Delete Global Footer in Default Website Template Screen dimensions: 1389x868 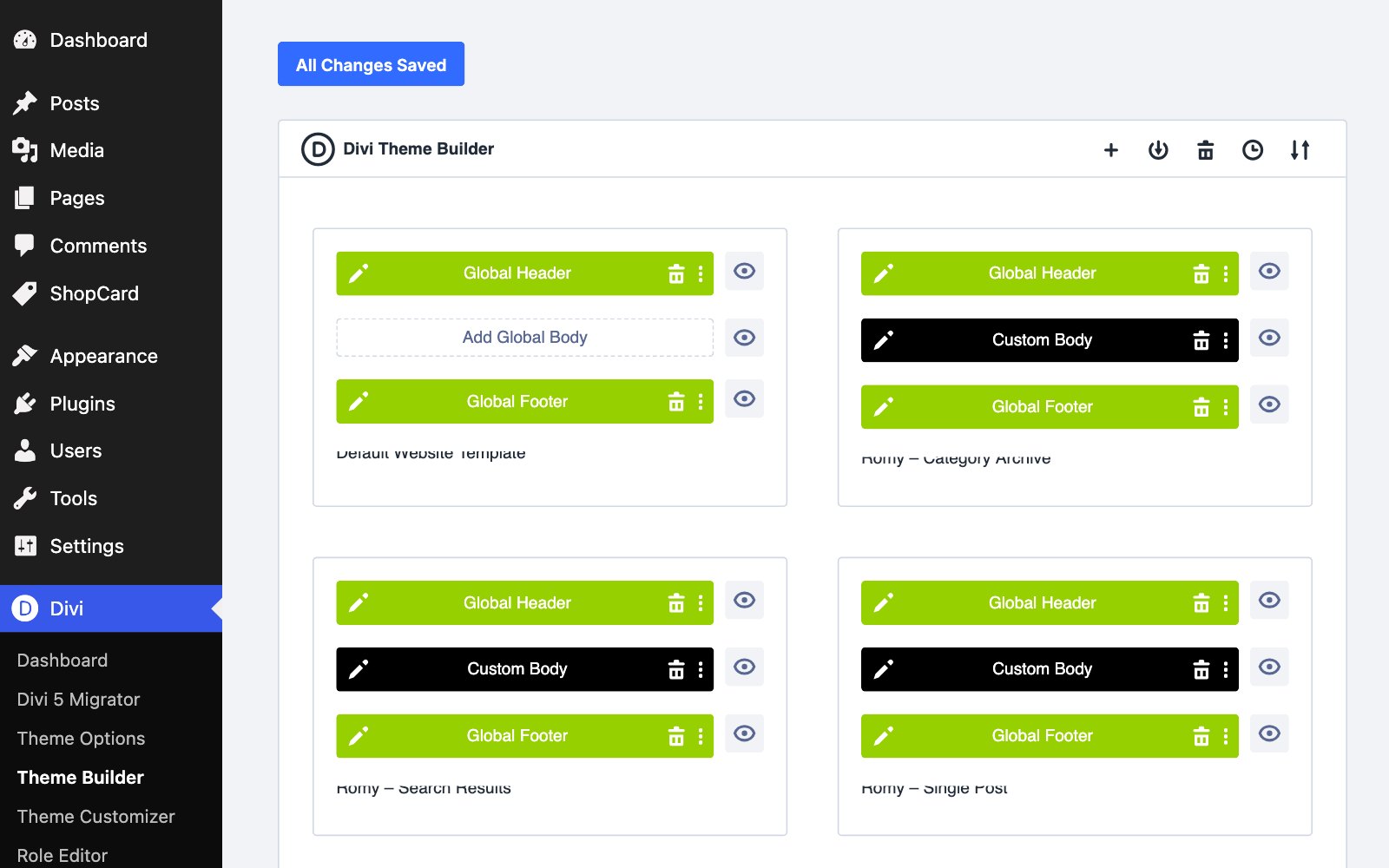tap(676, 402)
